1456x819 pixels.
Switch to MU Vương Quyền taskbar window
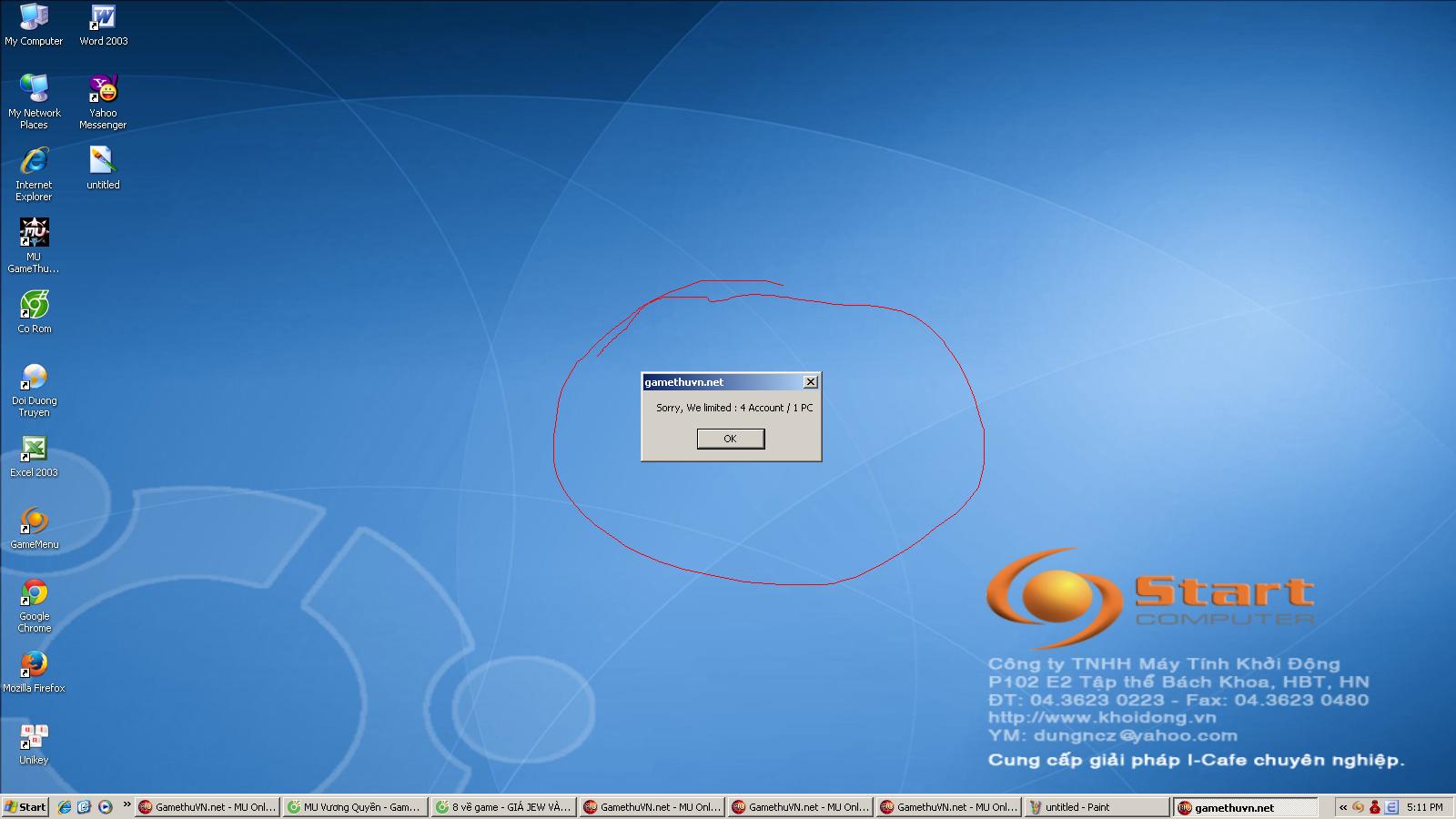[355, 807]
